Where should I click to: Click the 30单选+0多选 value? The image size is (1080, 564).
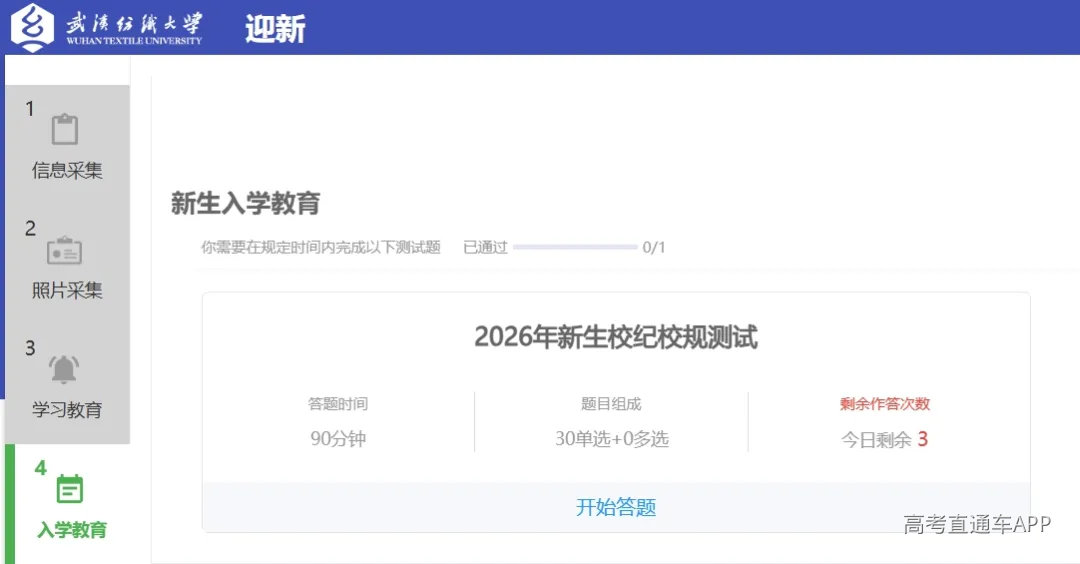coord(612,439)
